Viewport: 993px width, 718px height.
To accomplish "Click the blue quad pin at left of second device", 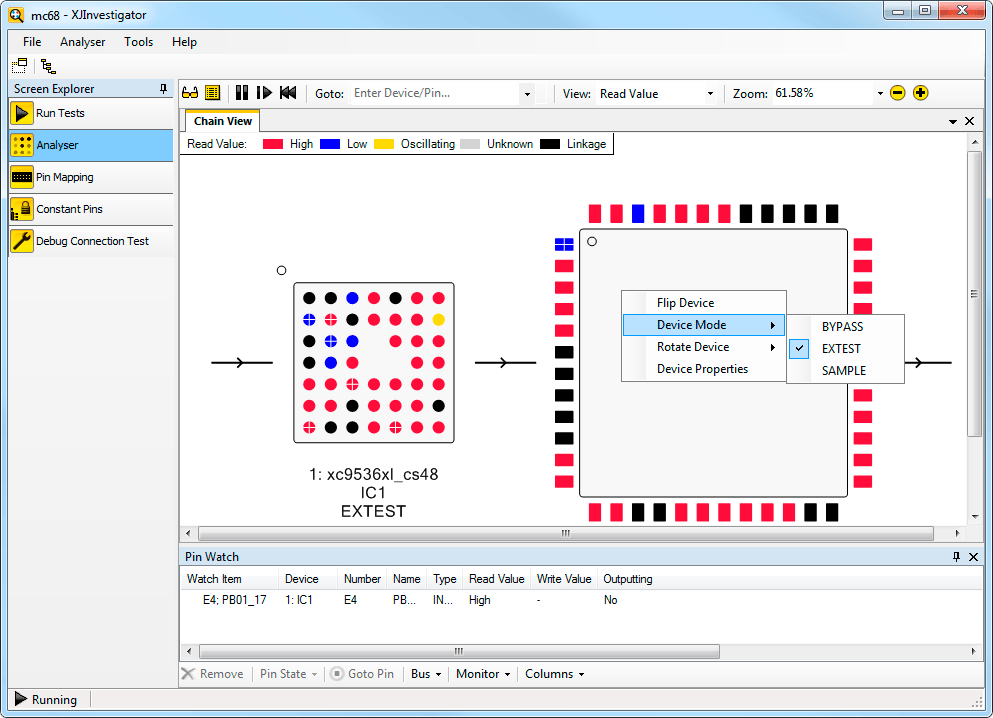I will click(x=564, y=244).
